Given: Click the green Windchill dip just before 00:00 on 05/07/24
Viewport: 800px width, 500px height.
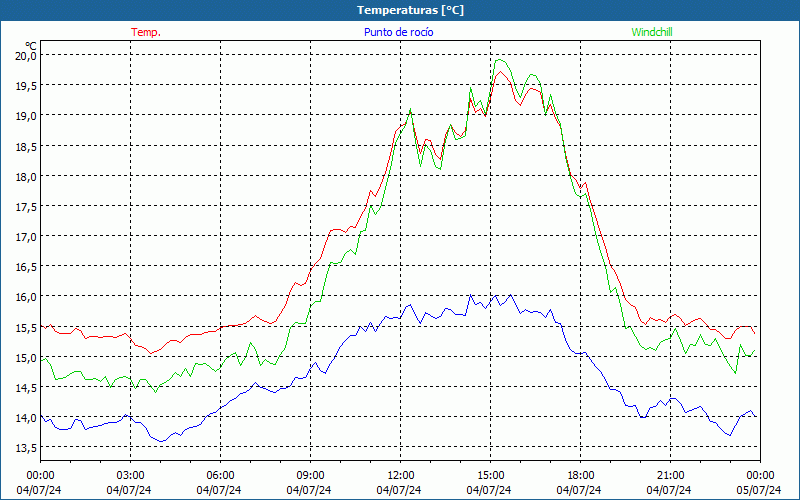Looking at the screenshot, I should (x=735, y=373).
